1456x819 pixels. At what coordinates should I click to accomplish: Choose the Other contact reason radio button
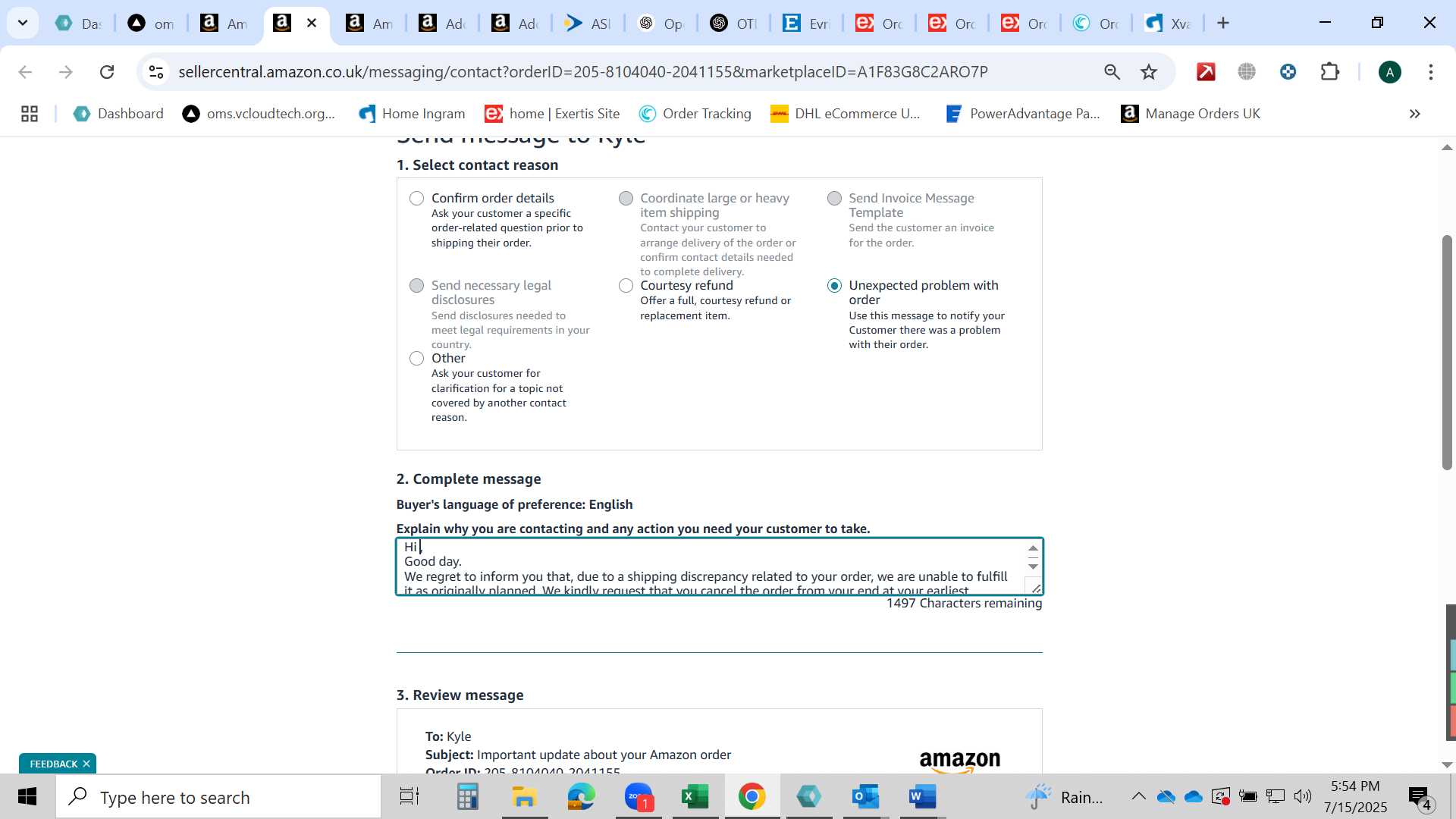[416, 359]
